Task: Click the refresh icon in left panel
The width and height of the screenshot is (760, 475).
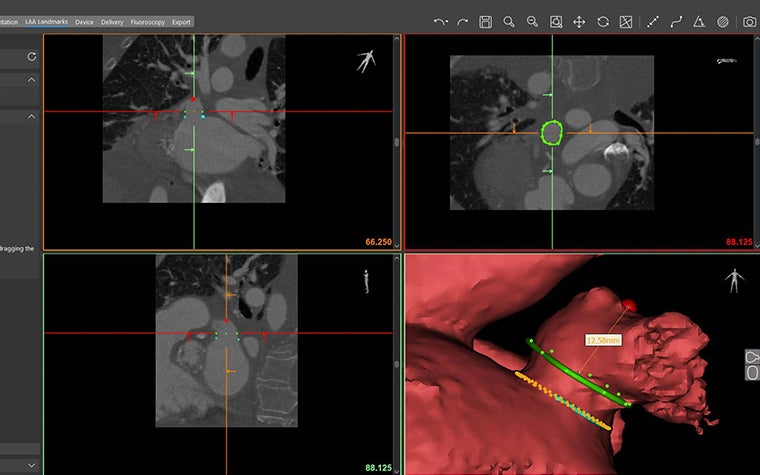Action: [32, 57]
